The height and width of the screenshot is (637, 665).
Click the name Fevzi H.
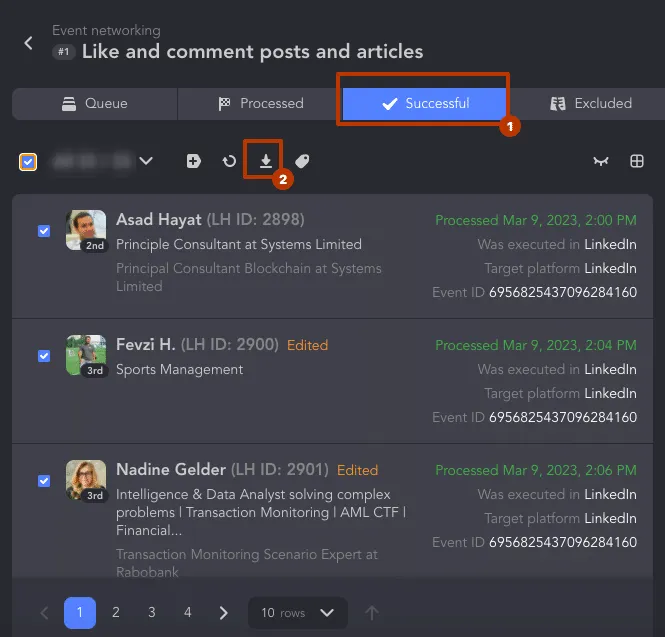(x=145, y=344)
